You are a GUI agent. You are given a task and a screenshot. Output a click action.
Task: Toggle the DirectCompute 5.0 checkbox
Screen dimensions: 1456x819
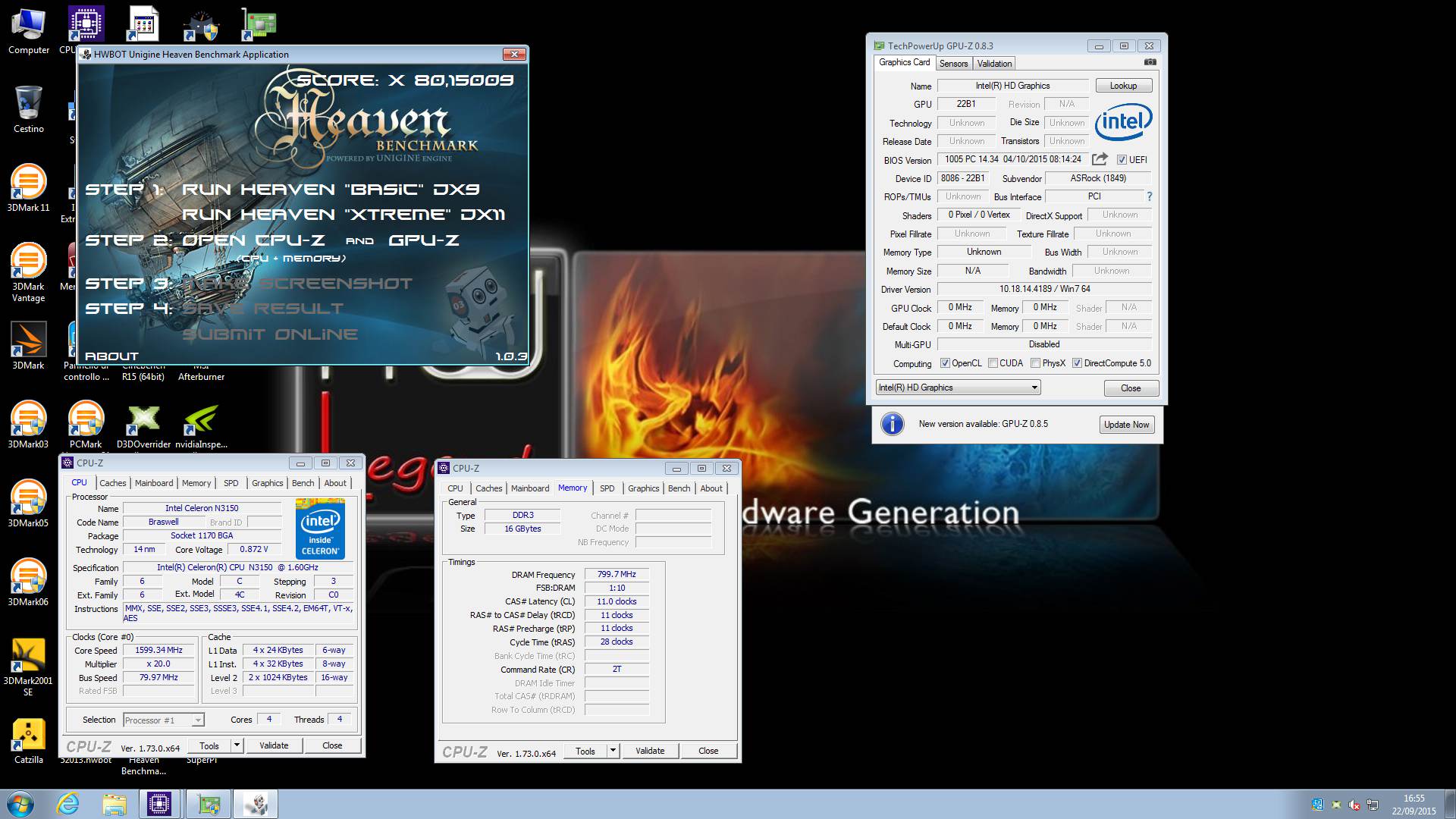click(x=1077, y=363)
